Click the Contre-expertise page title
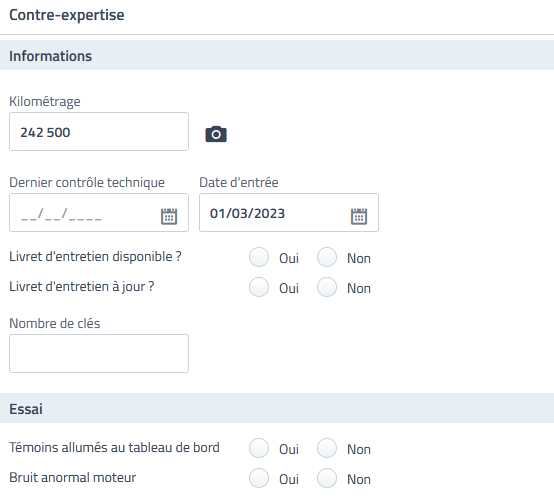The width and height of the screenshot is (554, 498). pos(67,15)
